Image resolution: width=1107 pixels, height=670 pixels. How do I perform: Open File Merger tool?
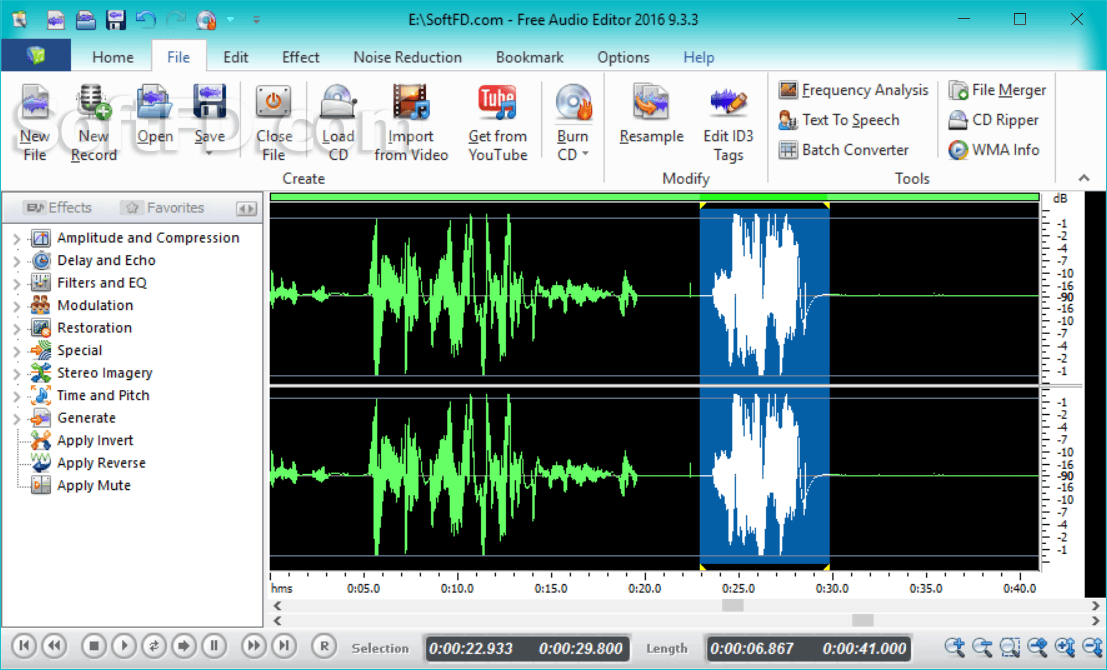(997, 90)
